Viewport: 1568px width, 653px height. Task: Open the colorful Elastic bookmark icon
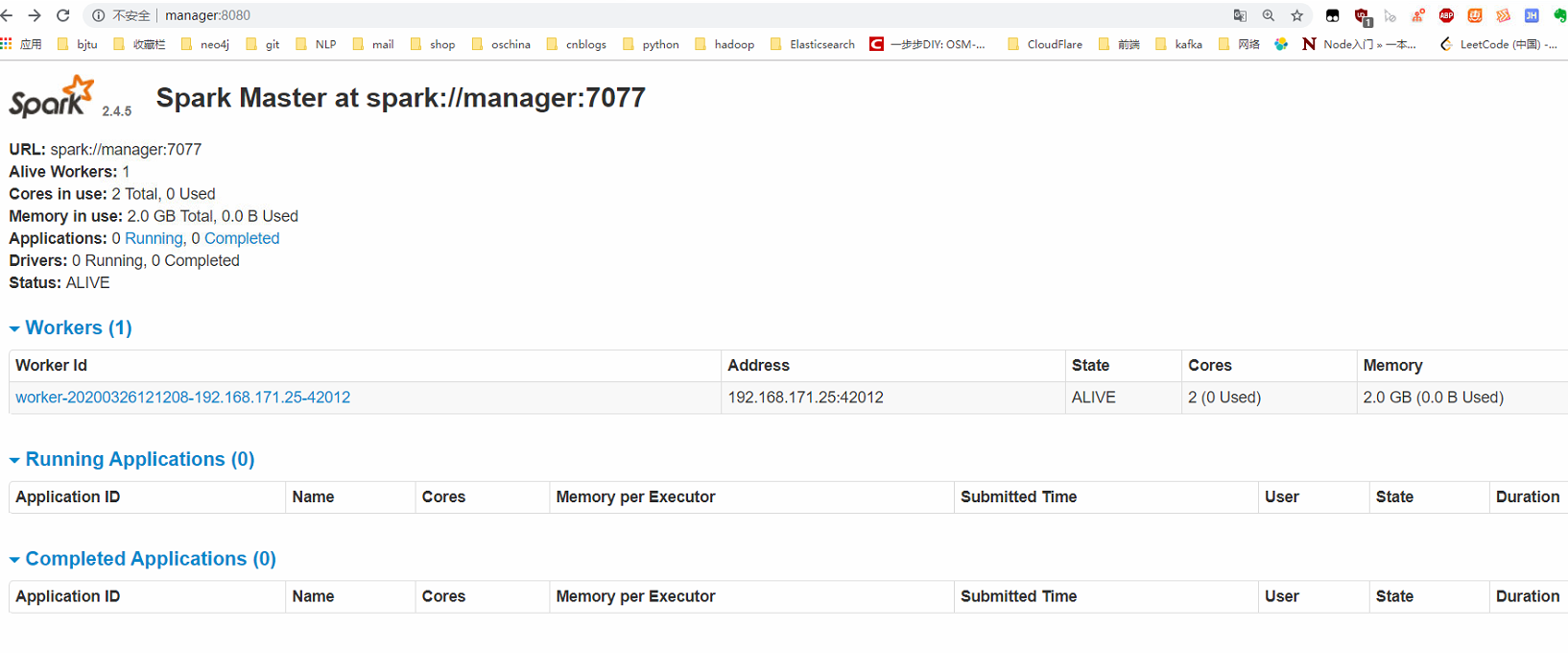click(1281, 44)
